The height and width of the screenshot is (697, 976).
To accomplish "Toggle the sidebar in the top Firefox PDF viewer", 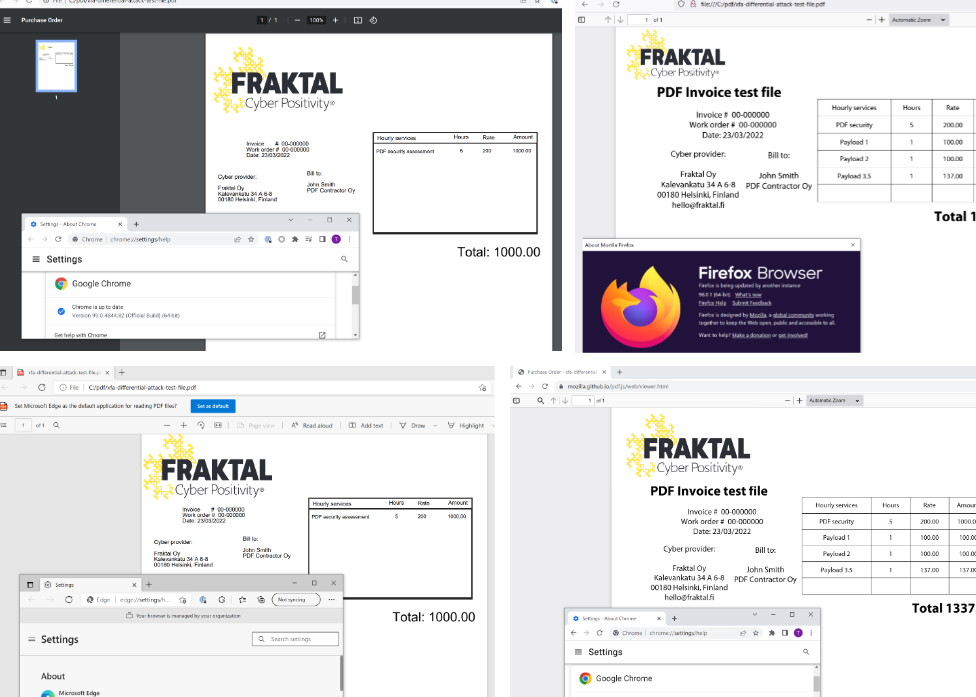I will click(x=581, y=20).
